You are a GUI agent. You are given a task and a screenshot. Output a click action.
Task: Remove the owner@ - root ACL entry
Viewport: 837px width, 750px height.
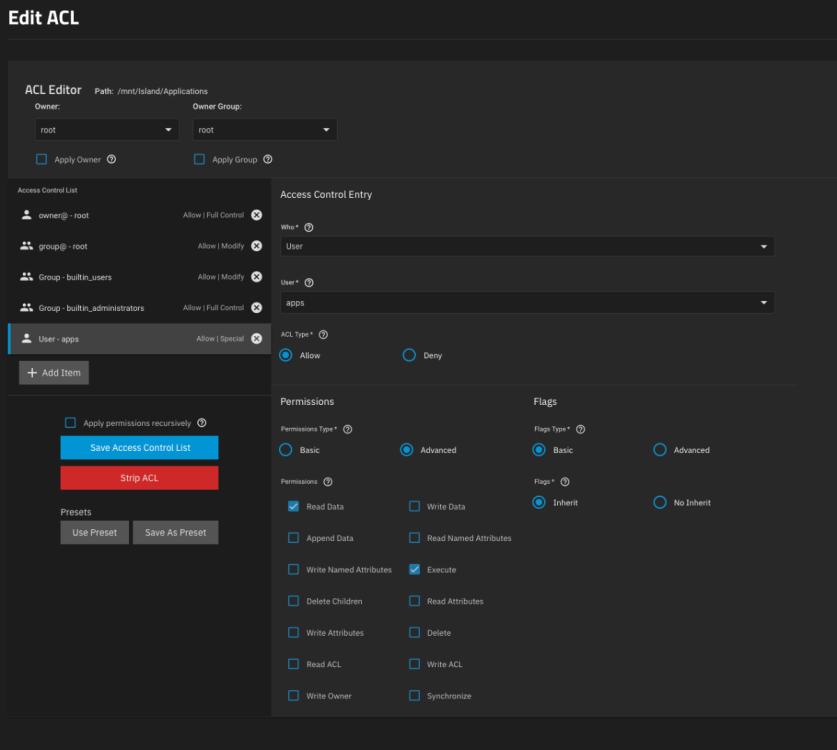pyautogui.click(x=256, y=215)
